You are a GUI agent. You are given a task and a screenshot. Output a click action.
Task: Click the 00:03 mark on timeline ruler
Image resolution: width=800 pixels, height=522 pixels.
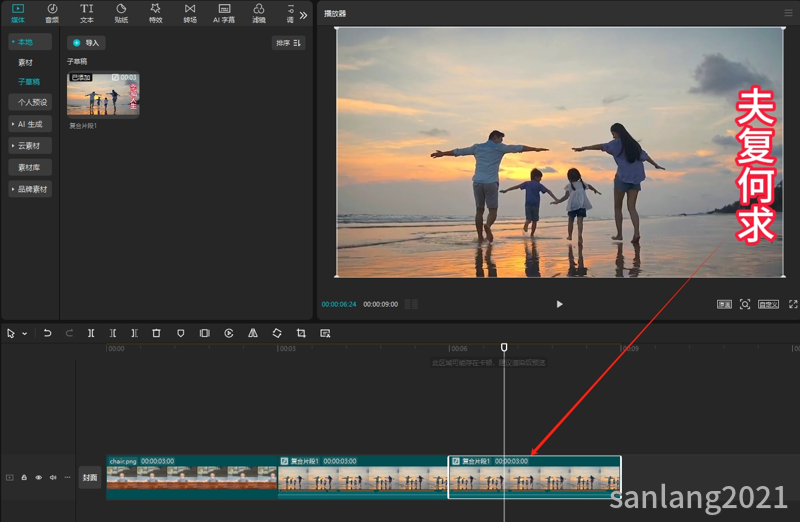(x=287, y=349)
